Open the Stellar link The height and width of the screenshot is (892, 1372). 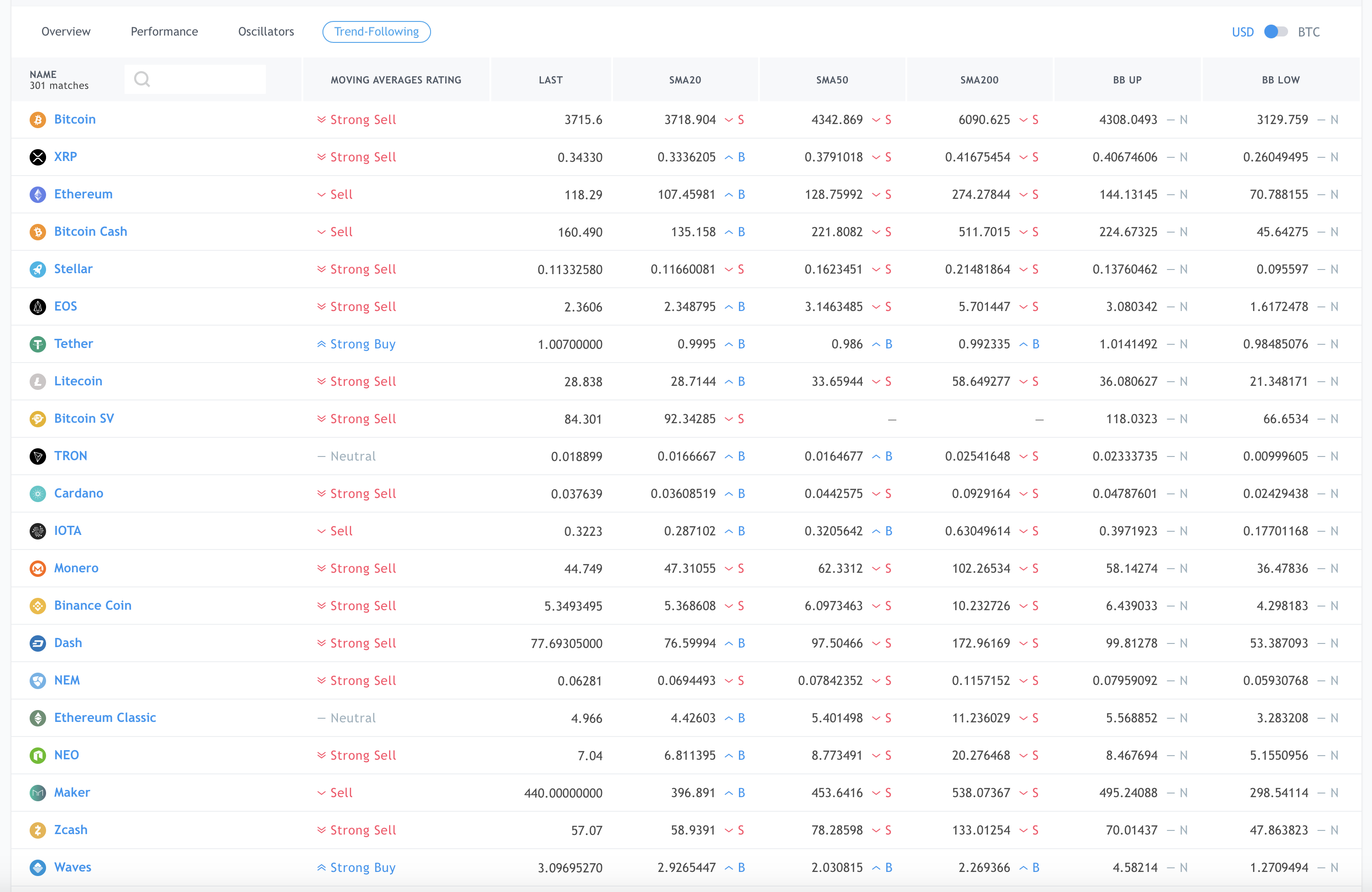point(73,269)
